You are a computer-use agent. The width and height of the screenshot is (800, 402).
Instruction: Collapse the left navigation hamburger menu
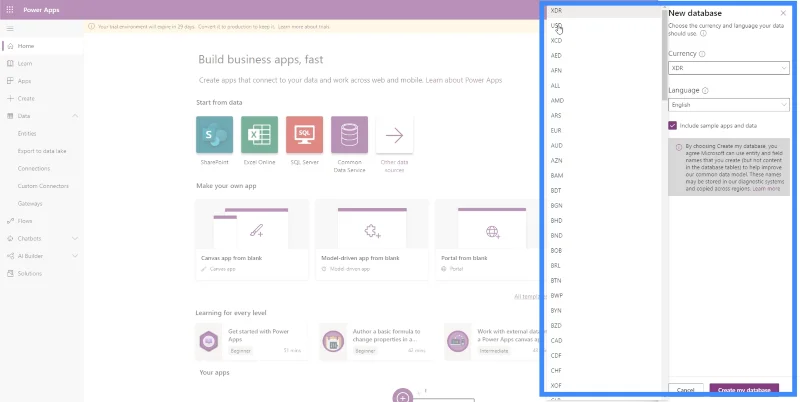pos(10,29)
